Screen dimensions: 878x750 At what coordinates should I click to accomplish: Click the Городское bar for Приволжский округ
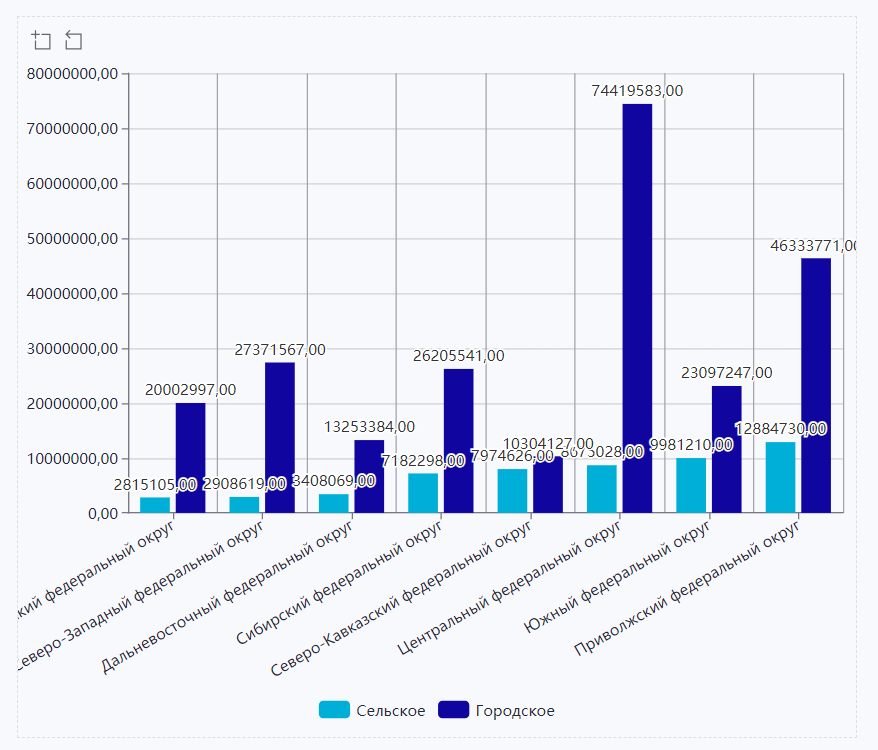pos(816,385)
